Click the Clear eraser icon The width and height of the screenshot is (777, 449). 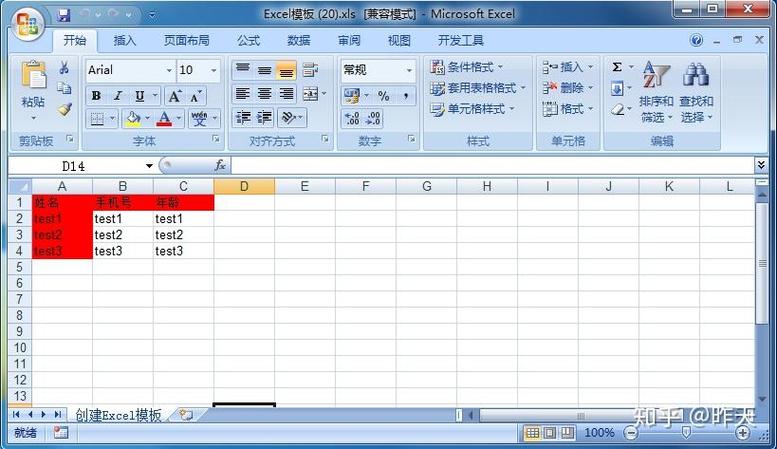(x=617, y=110)
